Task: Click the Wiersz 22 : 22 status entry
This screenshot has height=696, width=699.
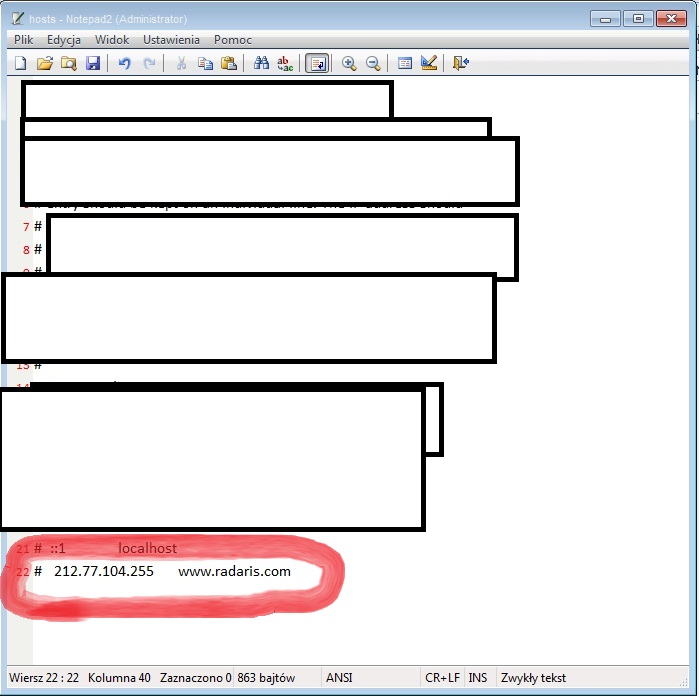Action: point(44,678)
